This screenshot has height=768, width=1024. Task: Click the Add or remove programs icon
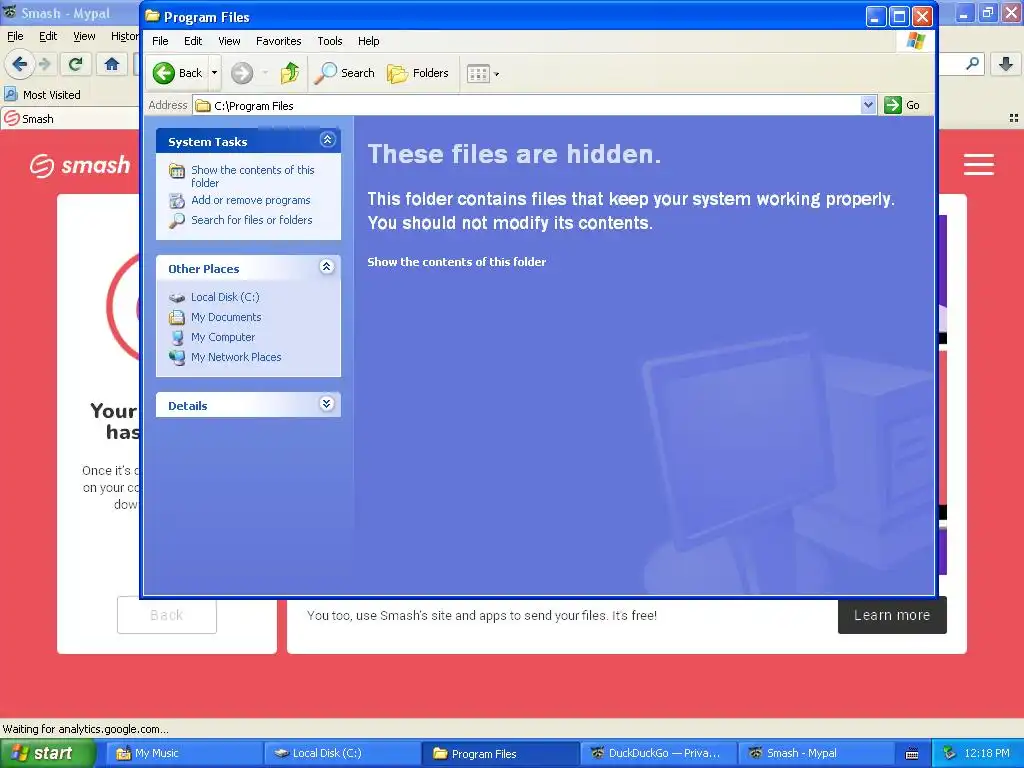tap(177, 200)
